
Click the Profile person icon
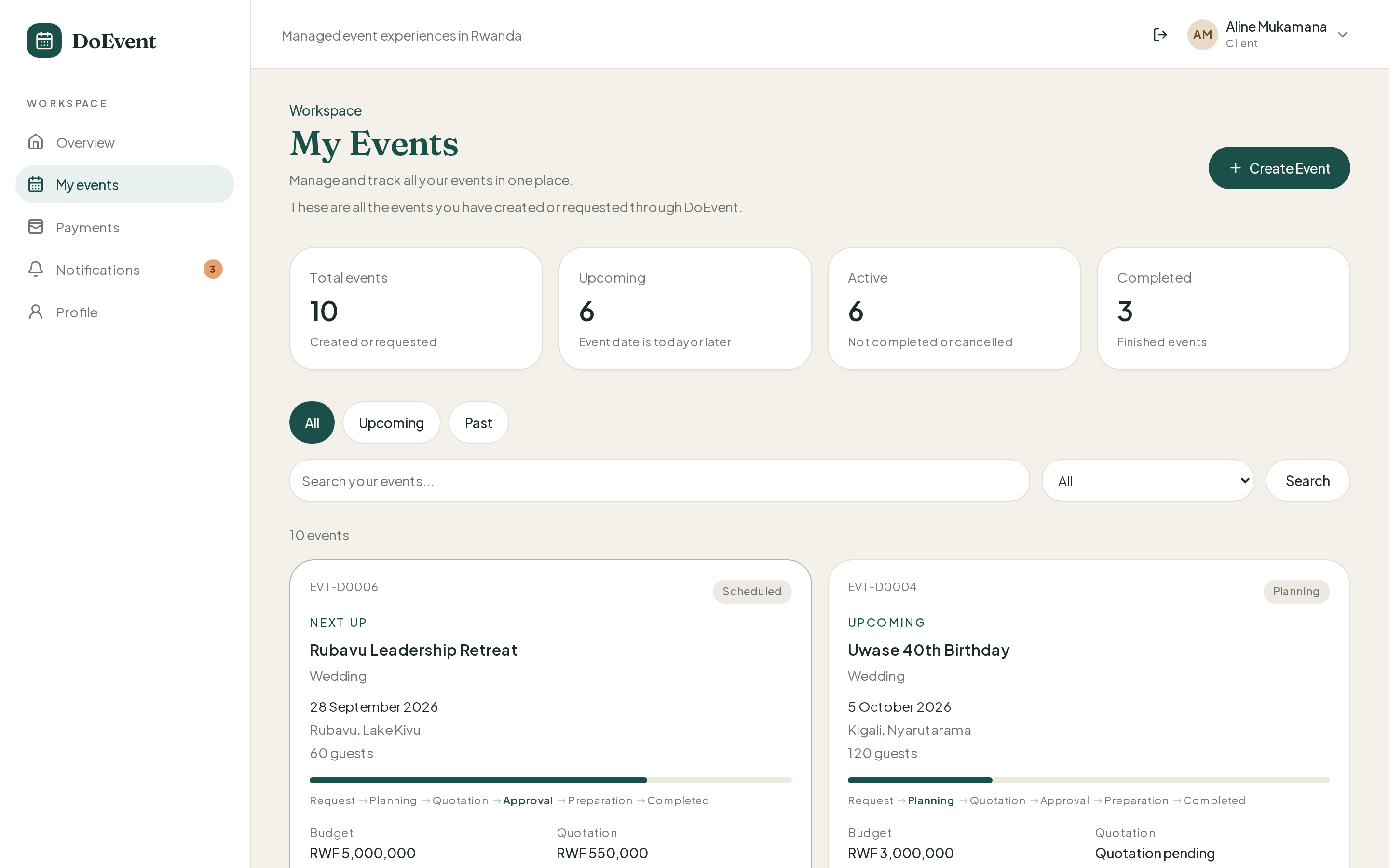click(x=36, y=312)
